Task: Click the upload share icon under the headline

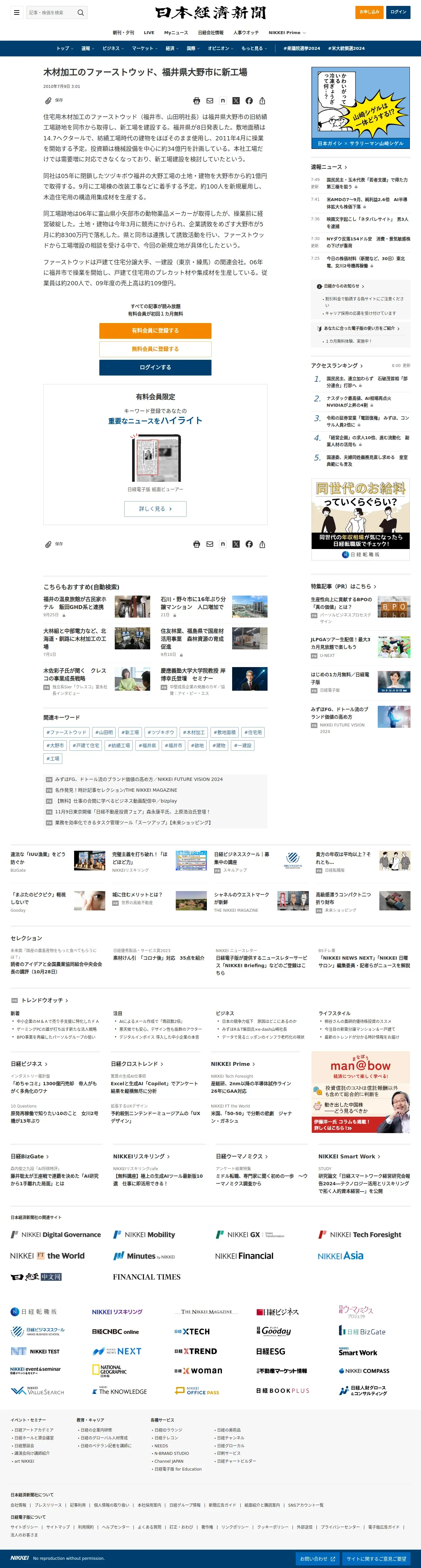Action: [262, 101]
